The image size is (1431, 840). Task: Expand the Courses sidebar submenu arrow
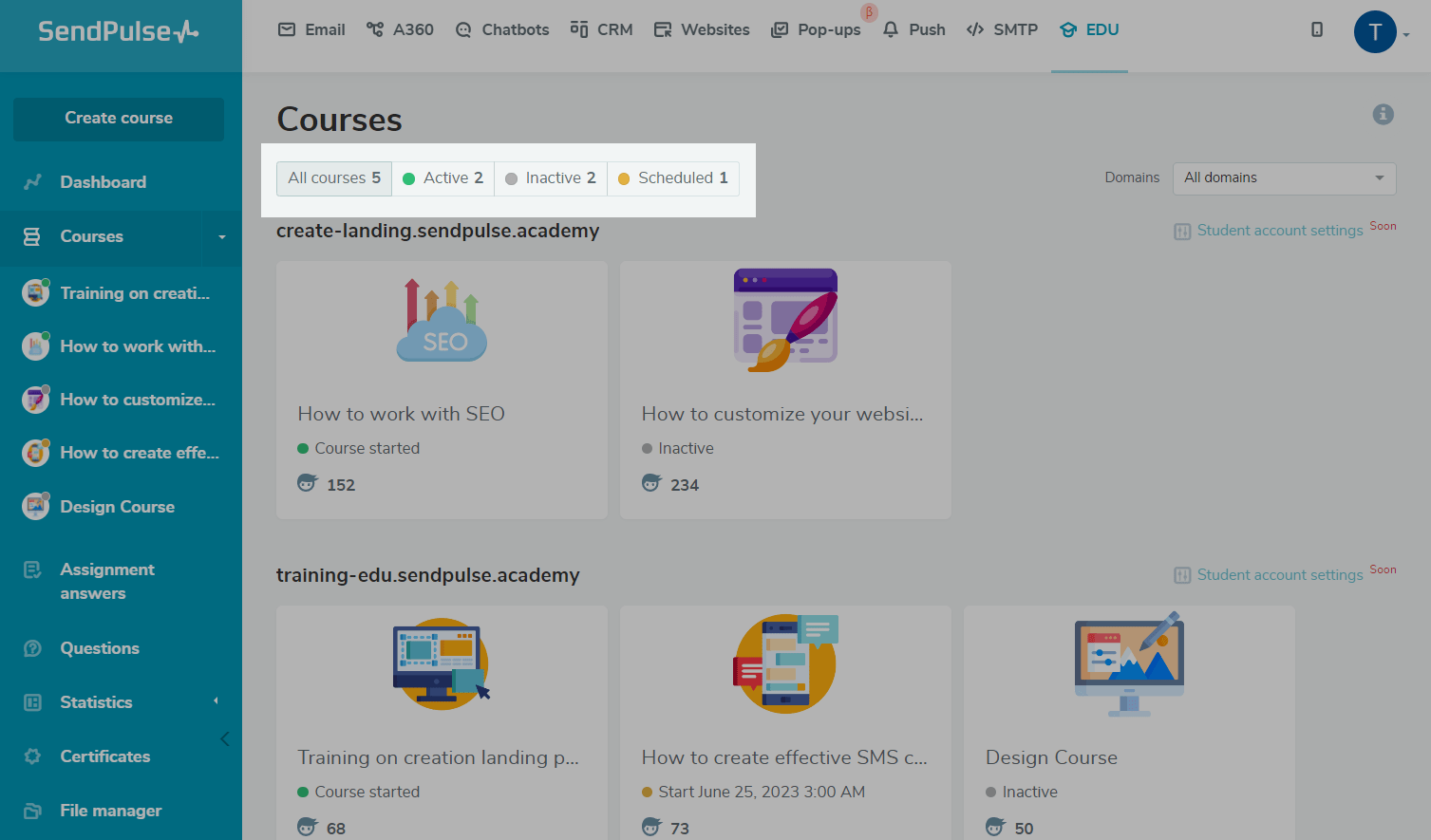[x=222, y=237]
